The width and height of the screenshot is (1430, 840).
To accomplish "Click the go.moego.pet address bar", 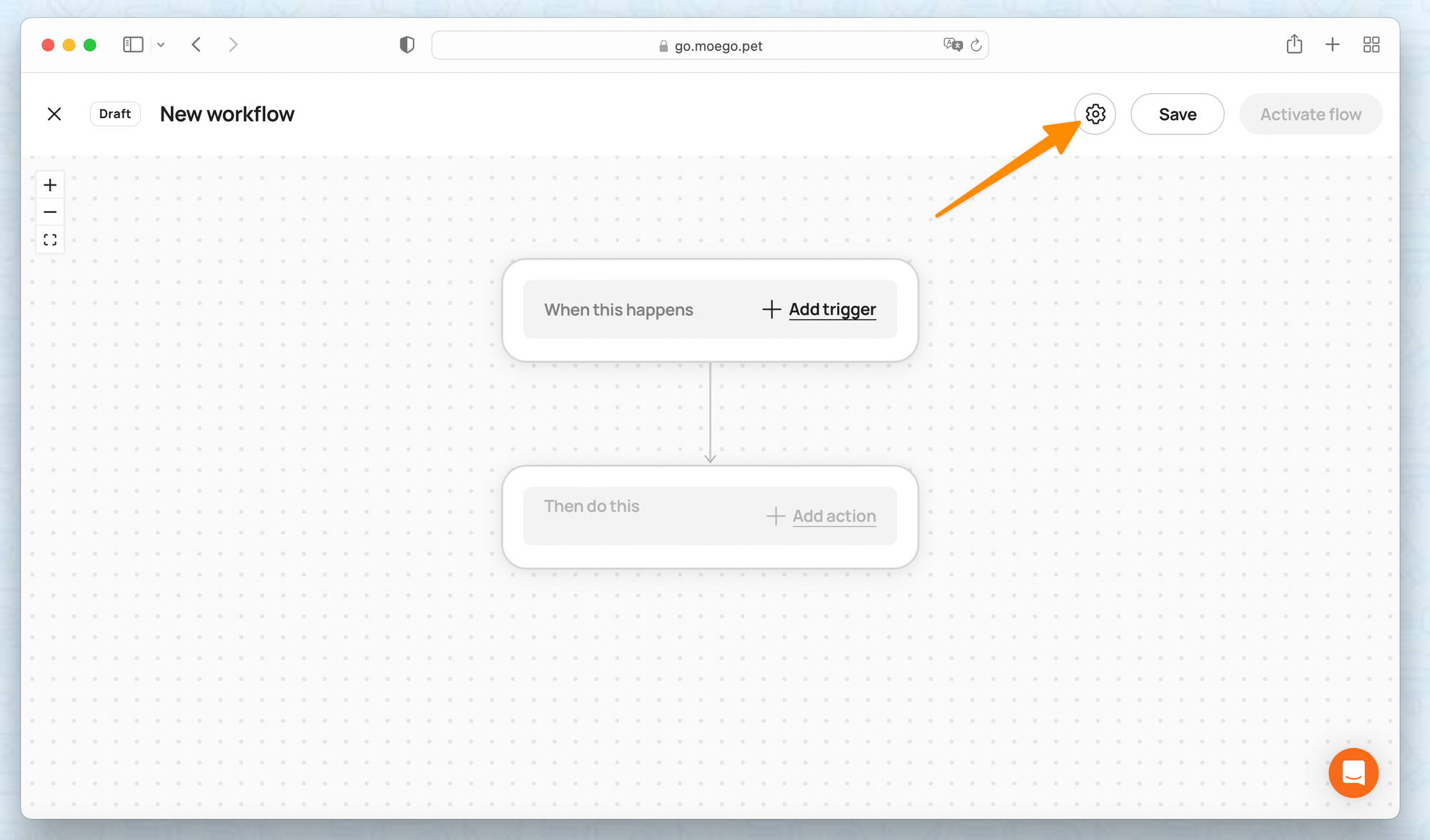I will click(717, 46).
